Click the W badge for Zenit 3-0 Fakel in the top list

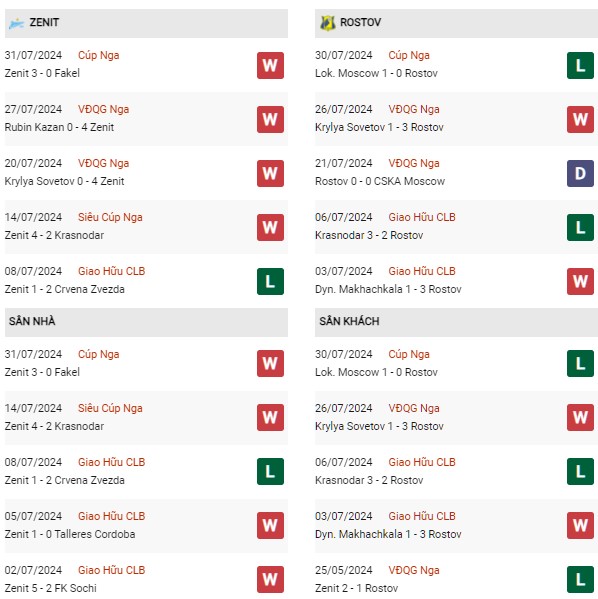[270, 65]
